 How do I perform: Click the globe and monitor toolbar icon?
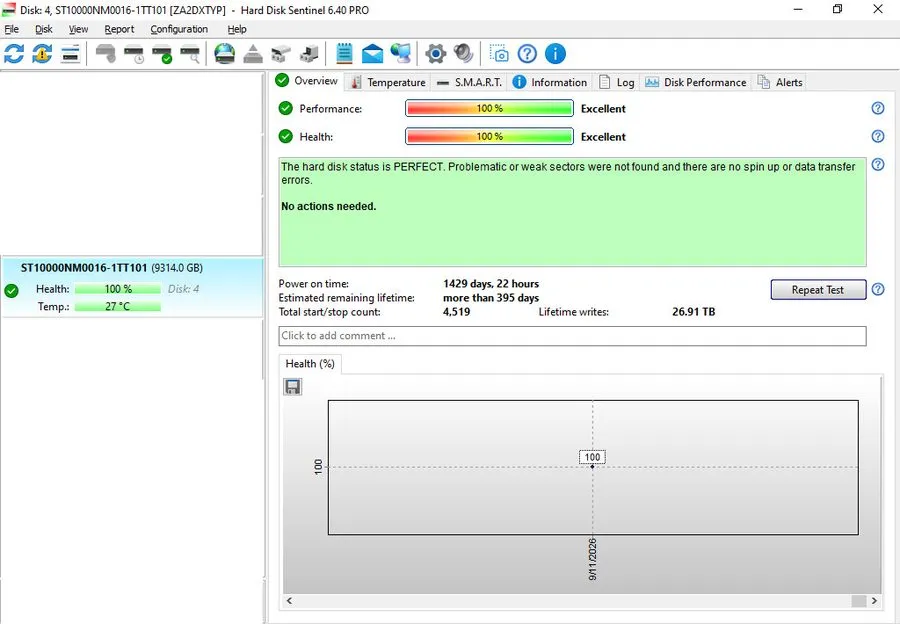[x=401, y=54]
